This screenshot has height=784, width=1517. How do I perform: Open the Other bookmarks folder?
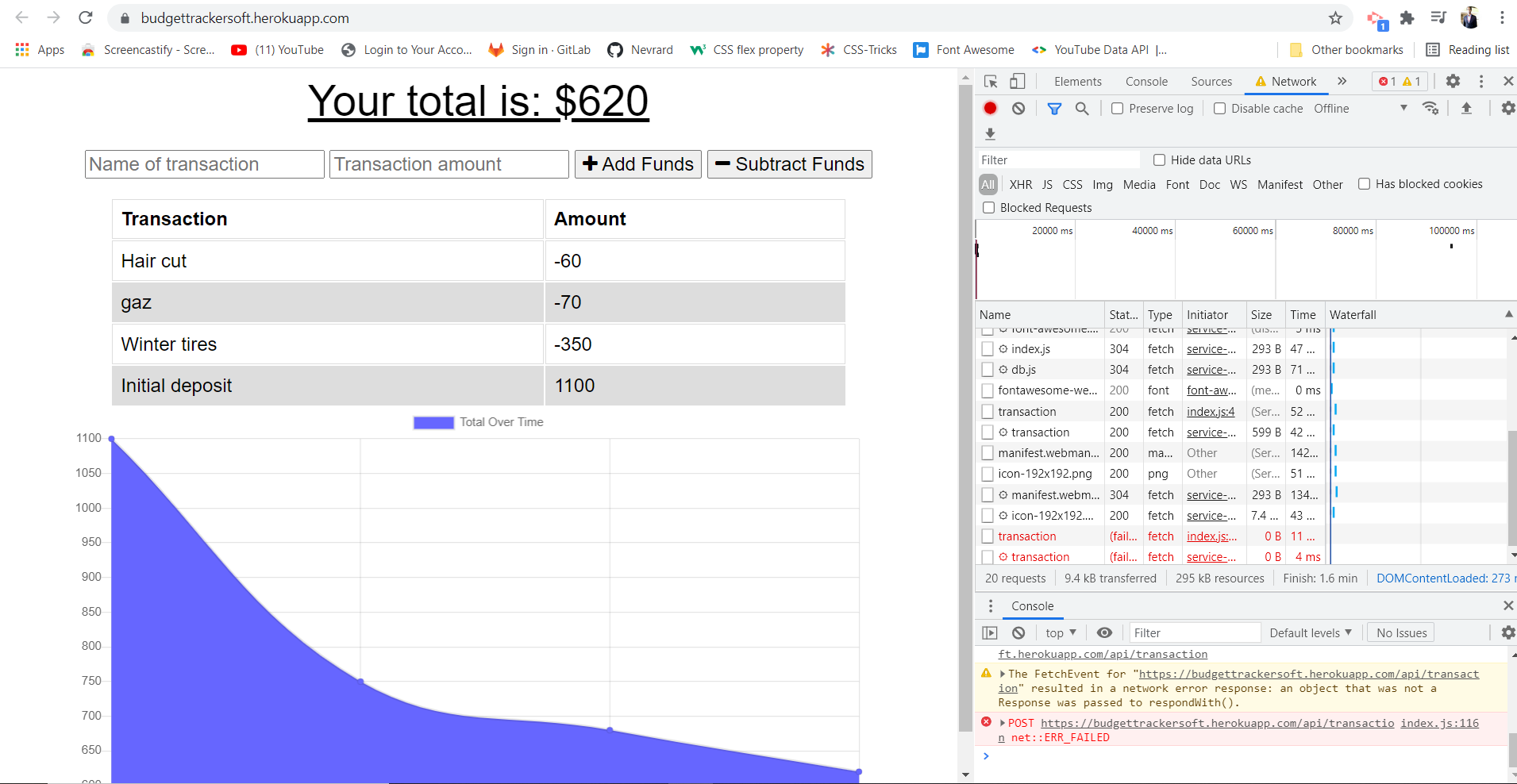coord(1346,49)
